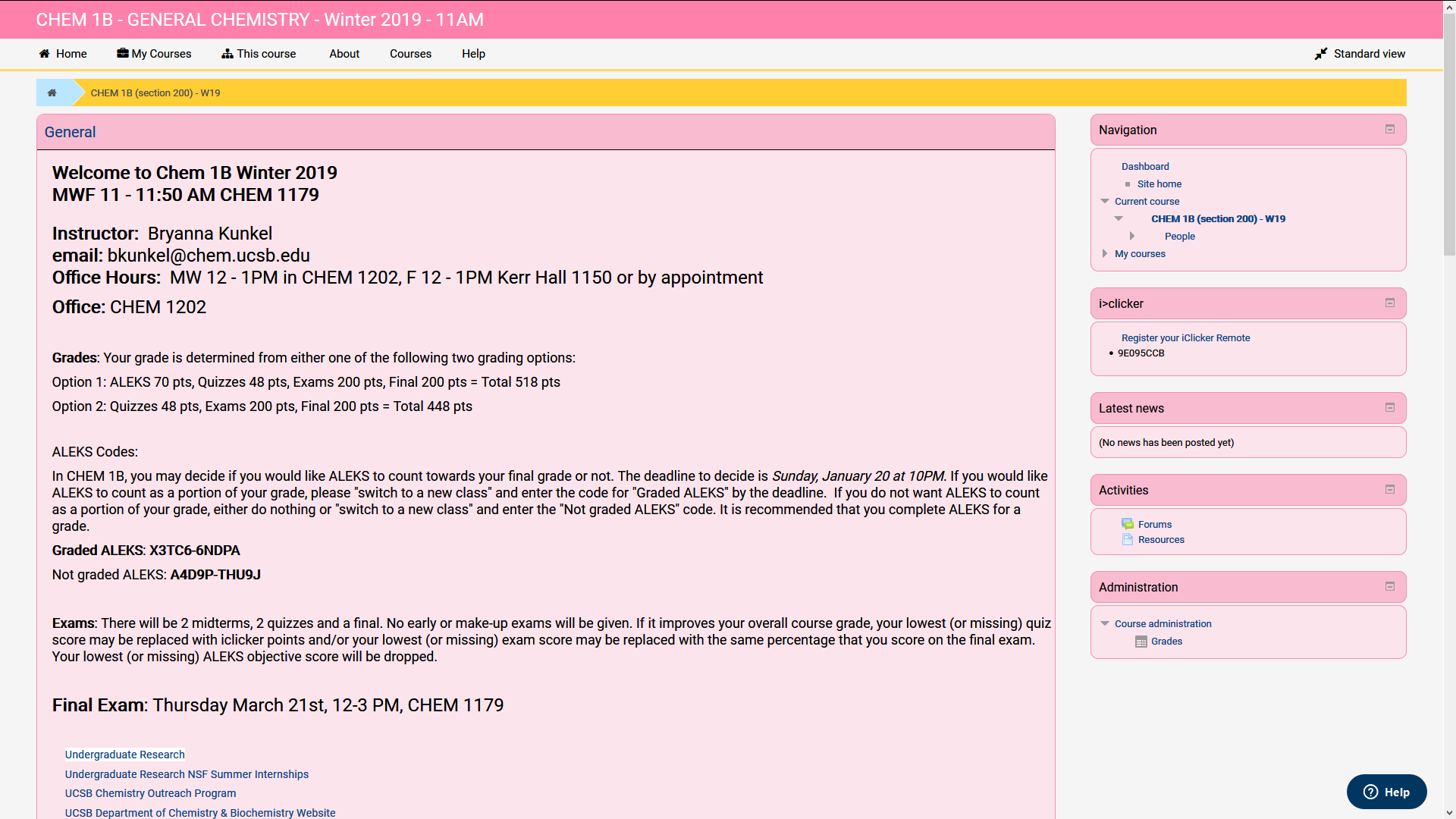Click the 9E095CCB clicker ID
Screen dimensions: 1456x819
(1141, 353)
